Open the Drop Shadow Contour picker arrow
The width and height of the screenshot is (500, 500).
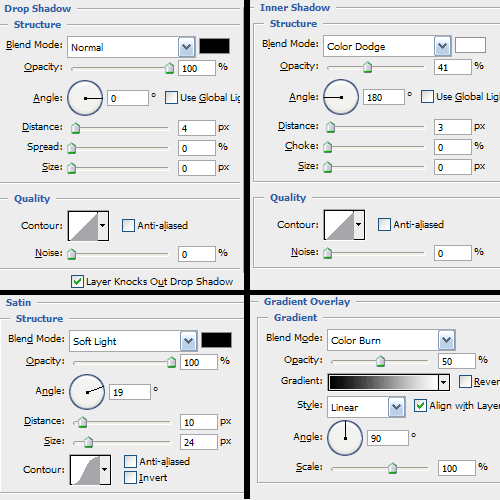[103, 226]
